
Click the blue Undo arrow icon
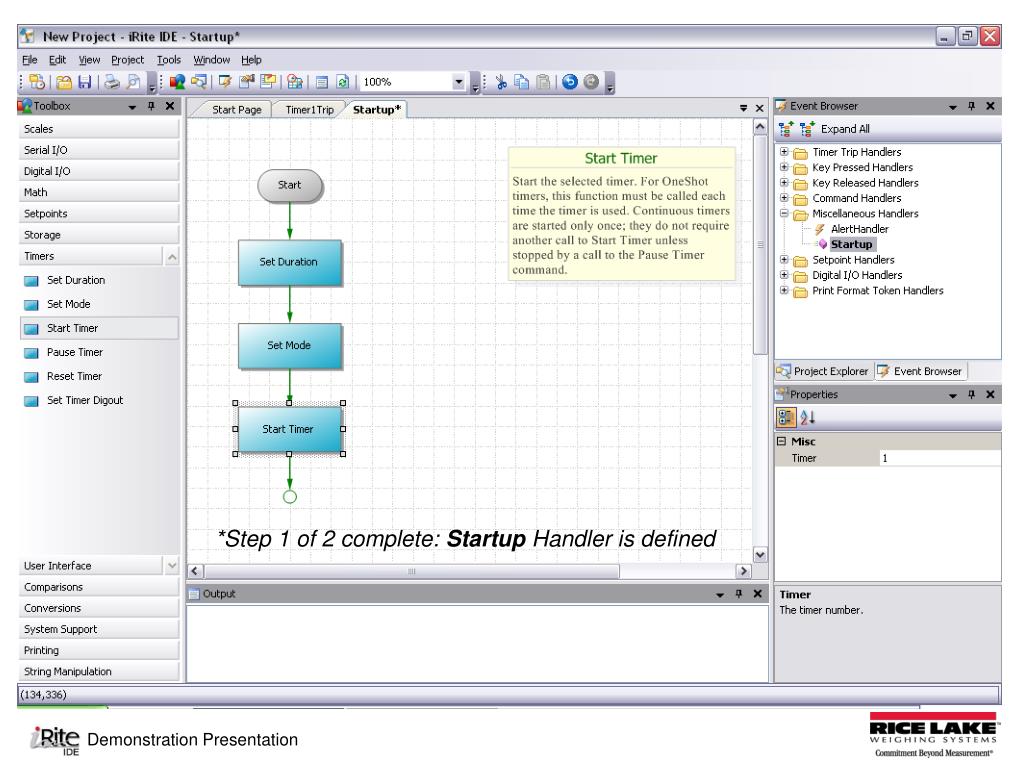click(x=570, y=82)
